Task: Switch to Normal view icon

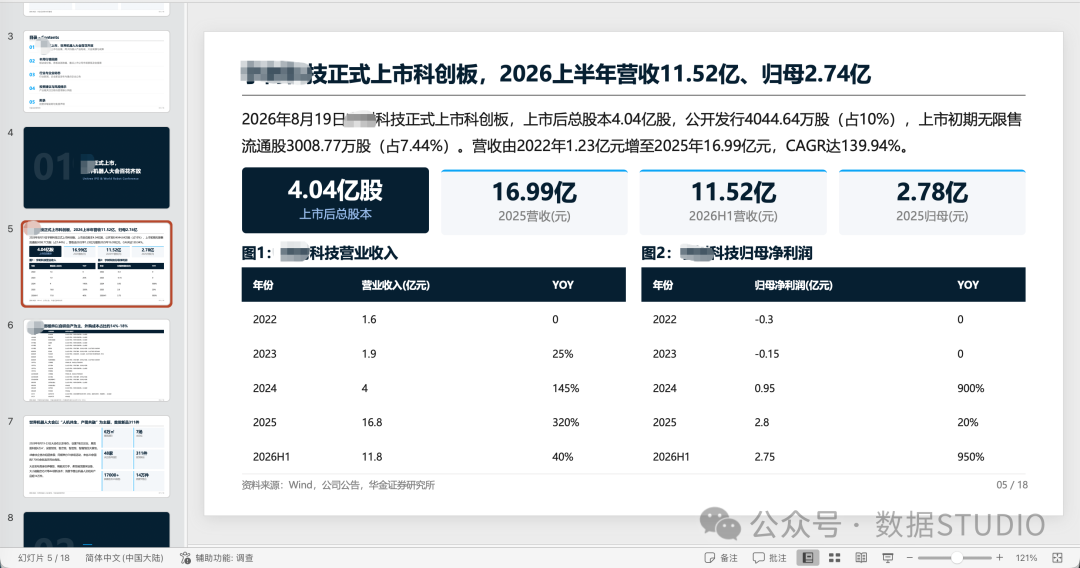Action: coord(808,558)
